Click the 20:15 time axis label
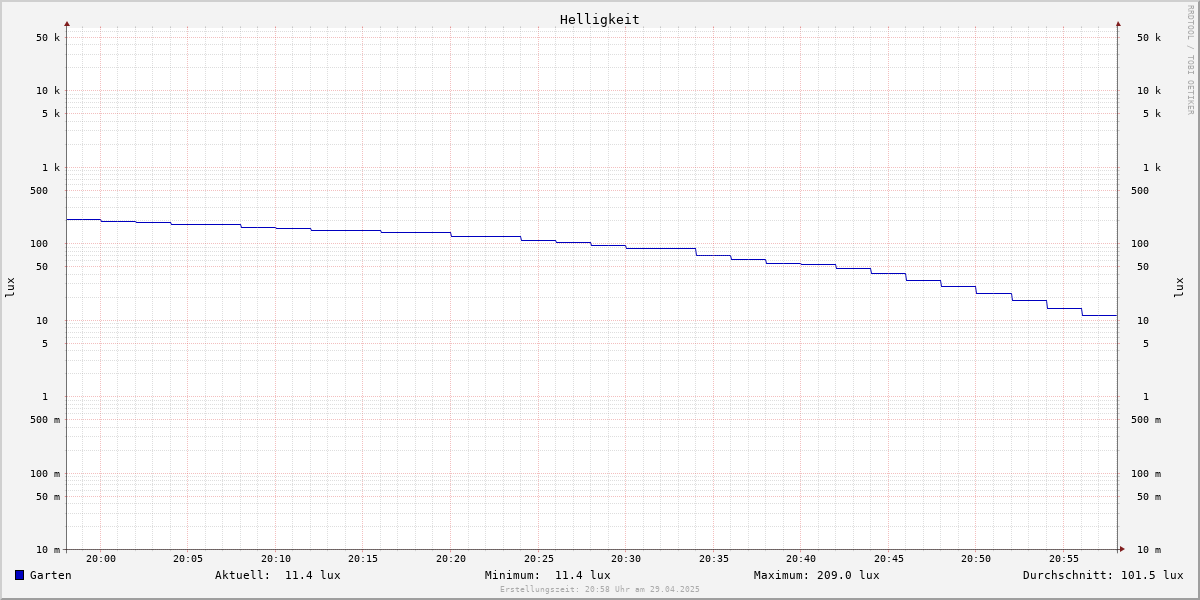 [x=363, y=559]
